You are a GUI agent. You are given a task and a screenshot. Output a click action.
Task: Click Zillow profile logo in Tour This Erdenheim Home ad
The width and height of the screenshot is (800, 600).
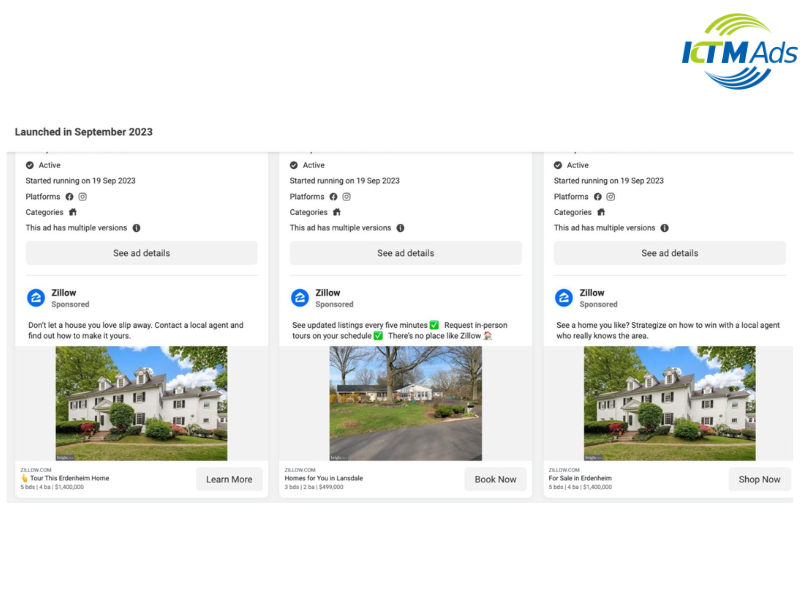[x=36, y=297]
